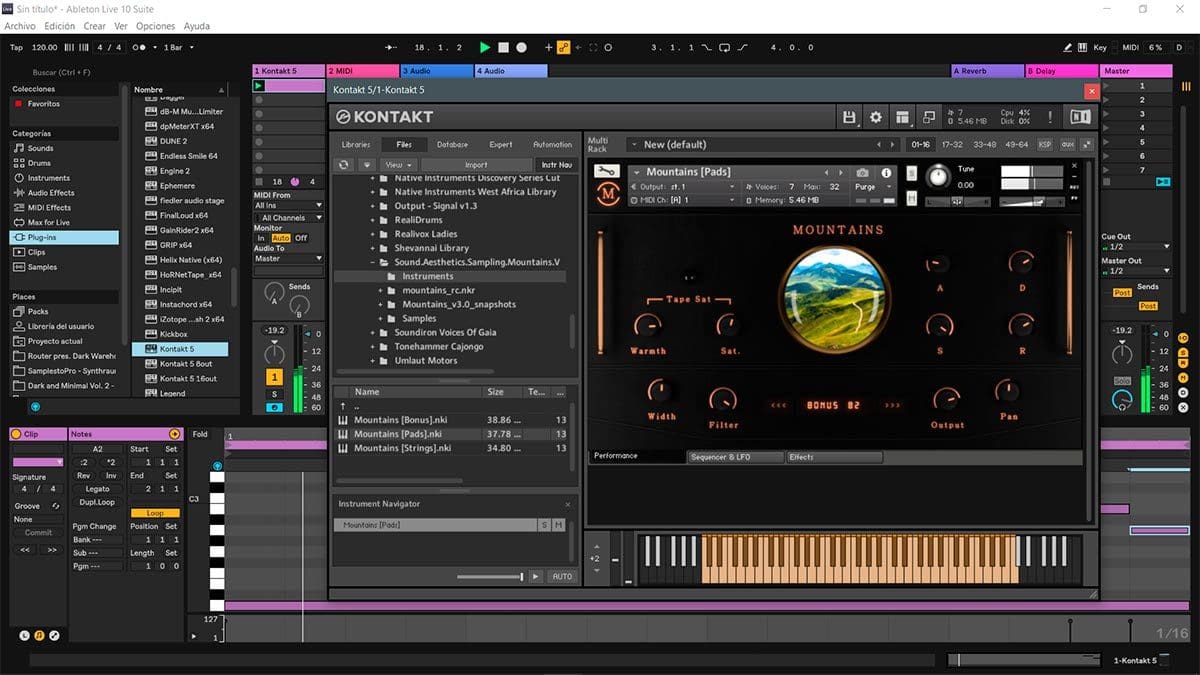
Task: Open the Mountains instrument wrench editor
Action: pyautogui.click(x=606, y=172)
